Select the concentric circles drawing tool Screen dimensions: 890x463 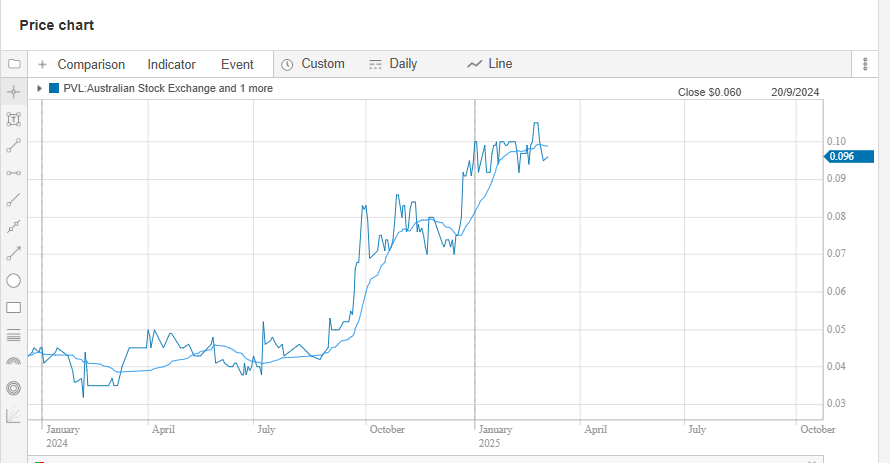pyautogui.click(x=14, y=388)
